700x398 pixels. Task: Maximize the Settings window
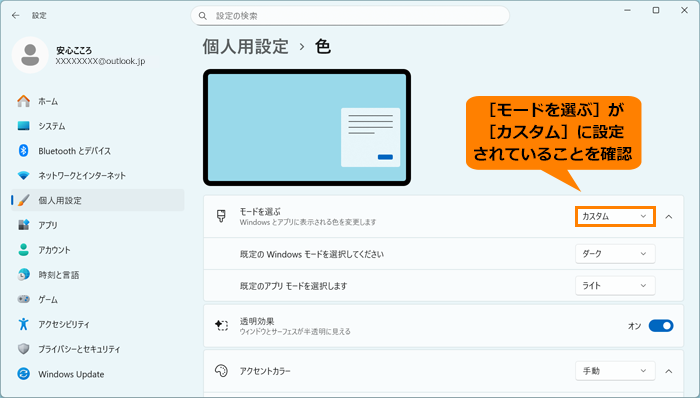click(656, 10)
